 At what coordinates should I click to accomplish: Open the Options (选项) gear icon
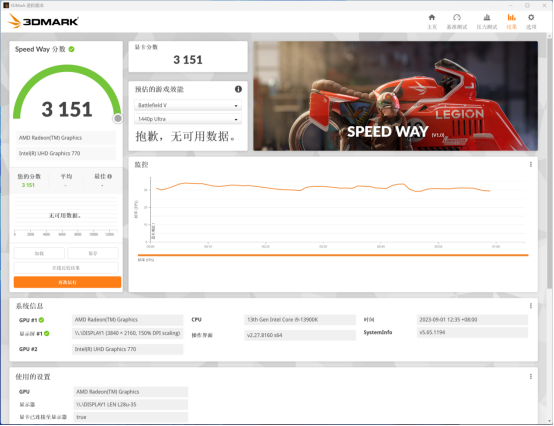coord(531,22)
